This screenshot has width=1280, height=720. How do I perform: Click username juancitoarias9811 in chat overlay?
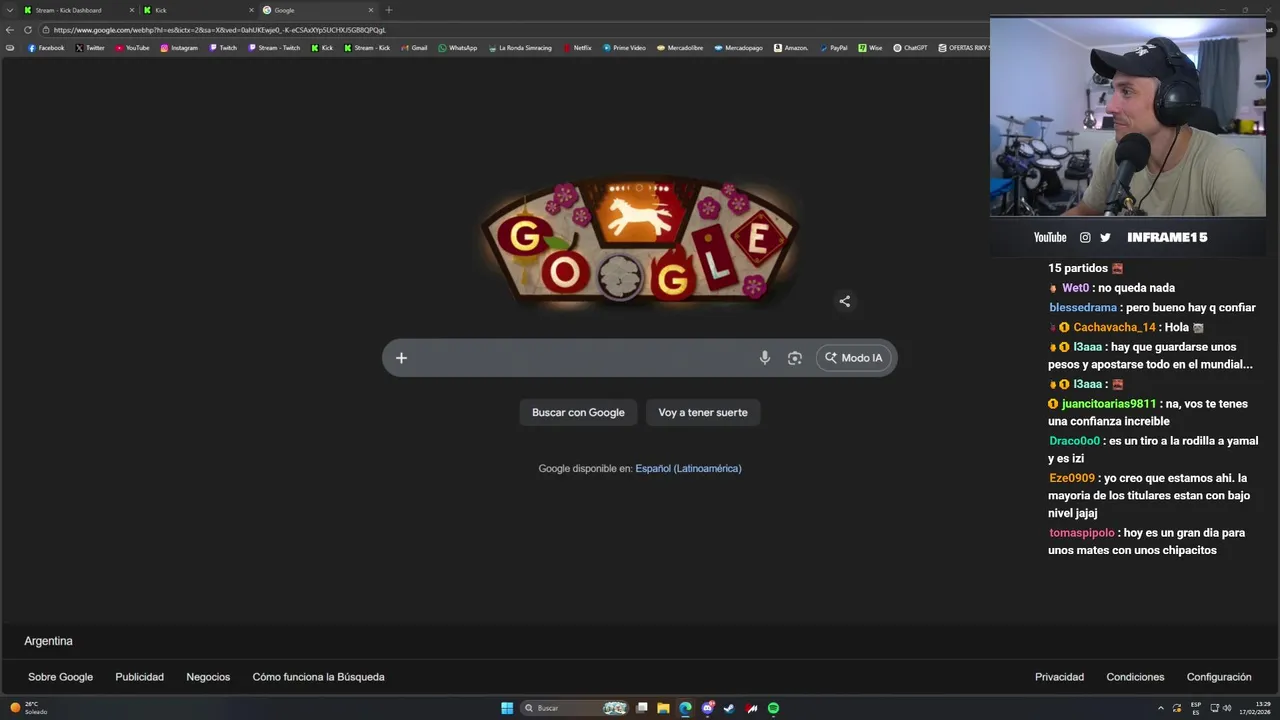click(x=1108, y=404)
